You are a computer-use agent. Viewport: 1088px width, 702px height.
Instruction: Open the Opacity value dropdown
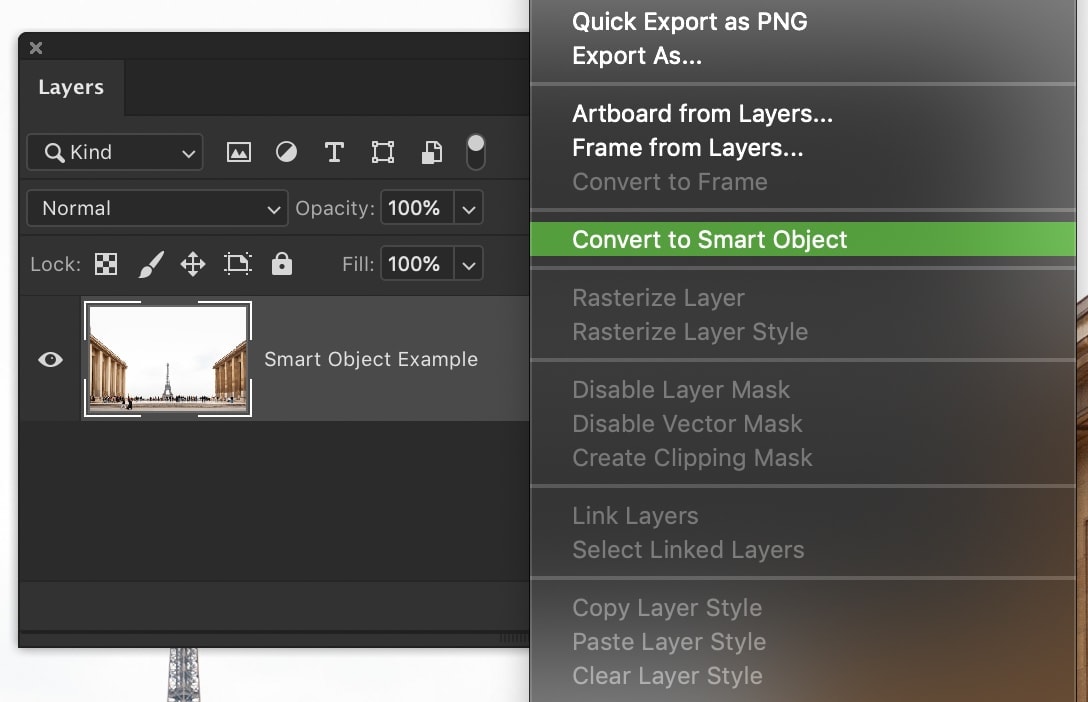coord(468,208)
